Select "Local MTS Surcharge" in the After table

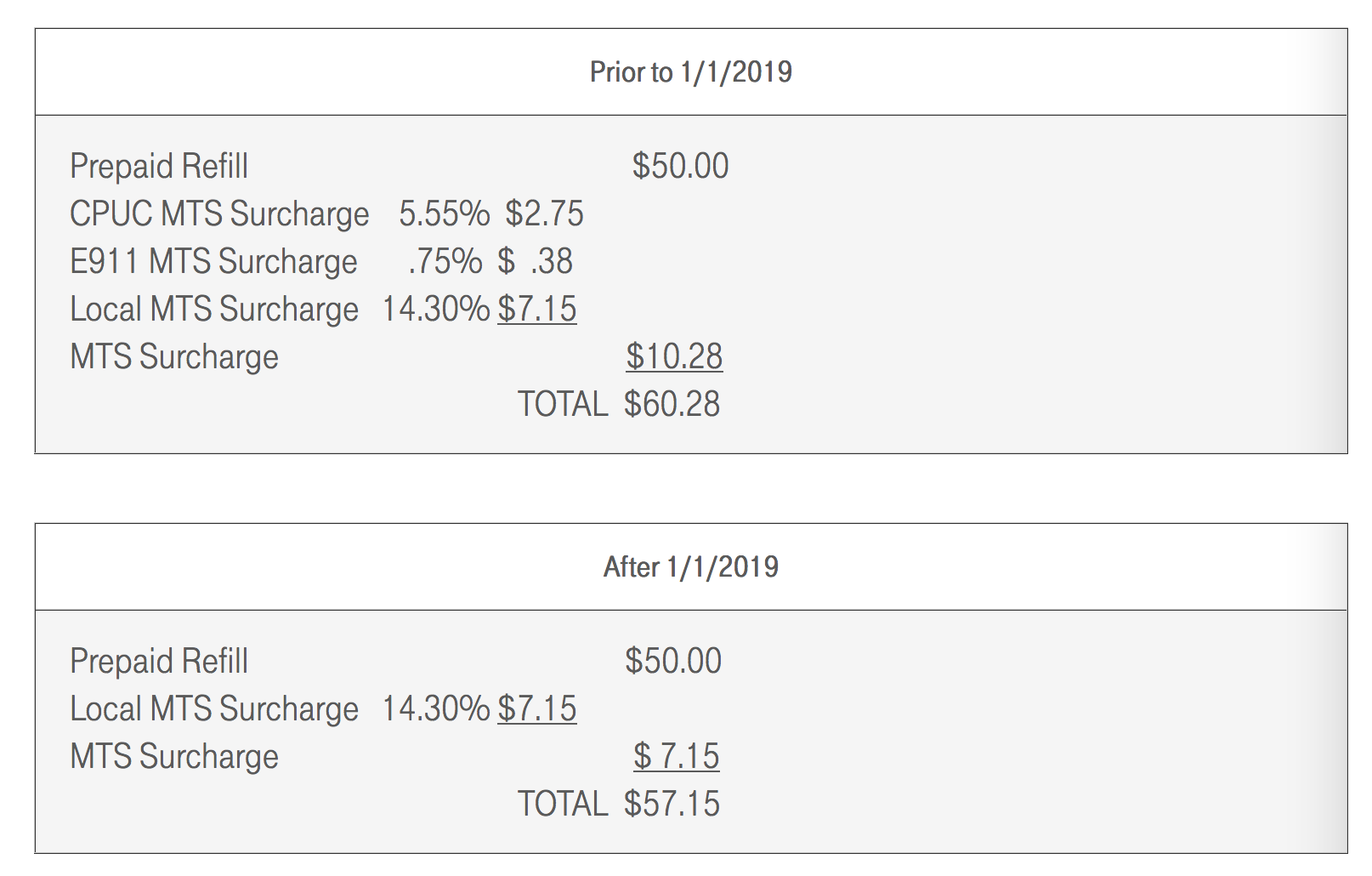pos(214,709)
